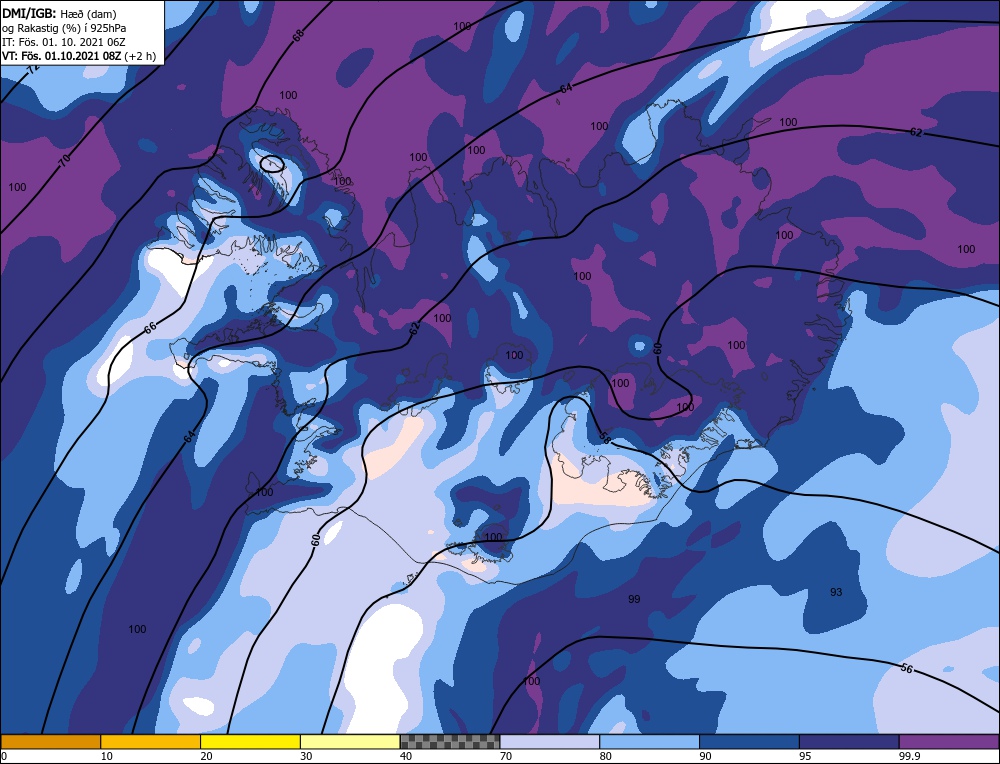Screen dimensions: 1000x764
Task: Click the contour label '72'
Action: click(x=32, y=71)
